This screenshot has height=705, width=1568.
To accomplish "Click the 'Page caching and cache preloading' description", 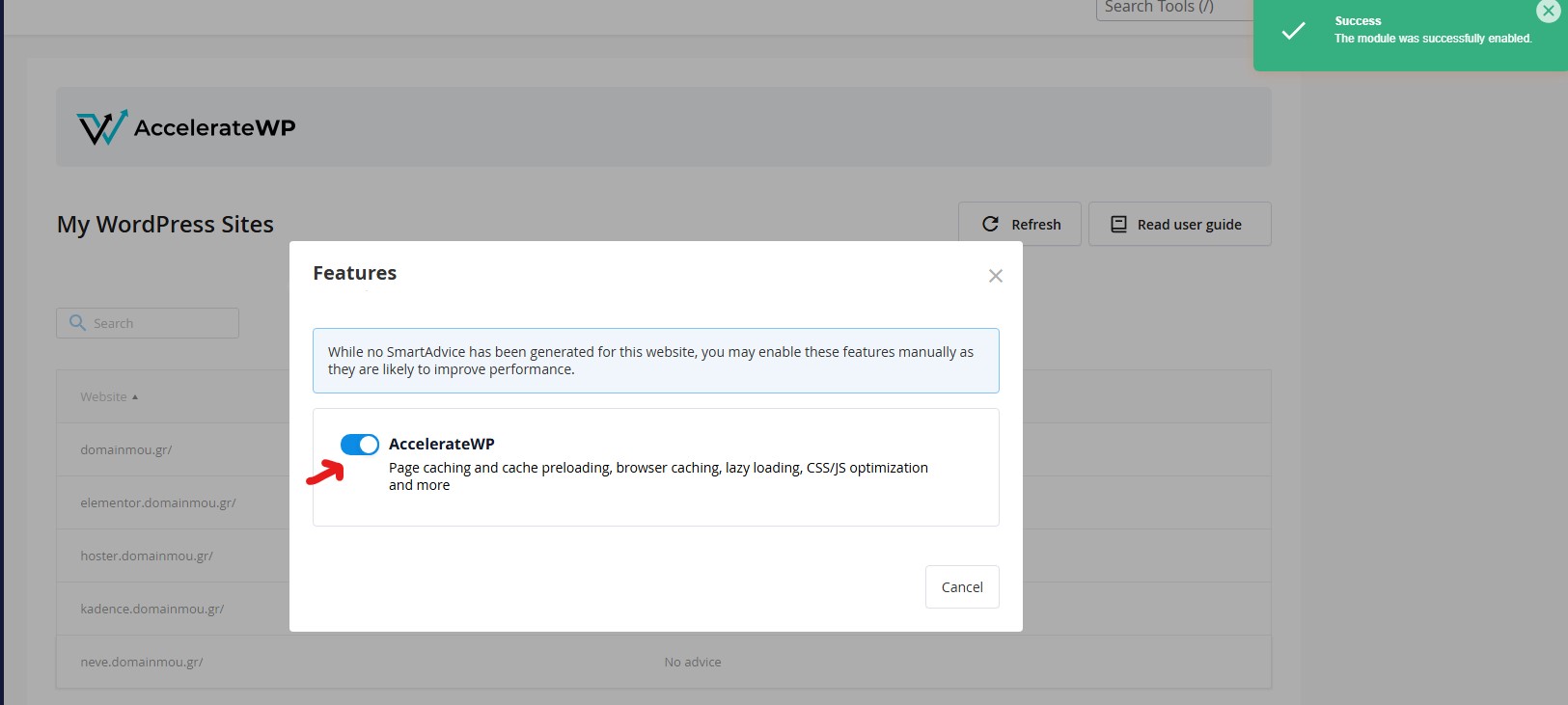I will click(658, 476).
